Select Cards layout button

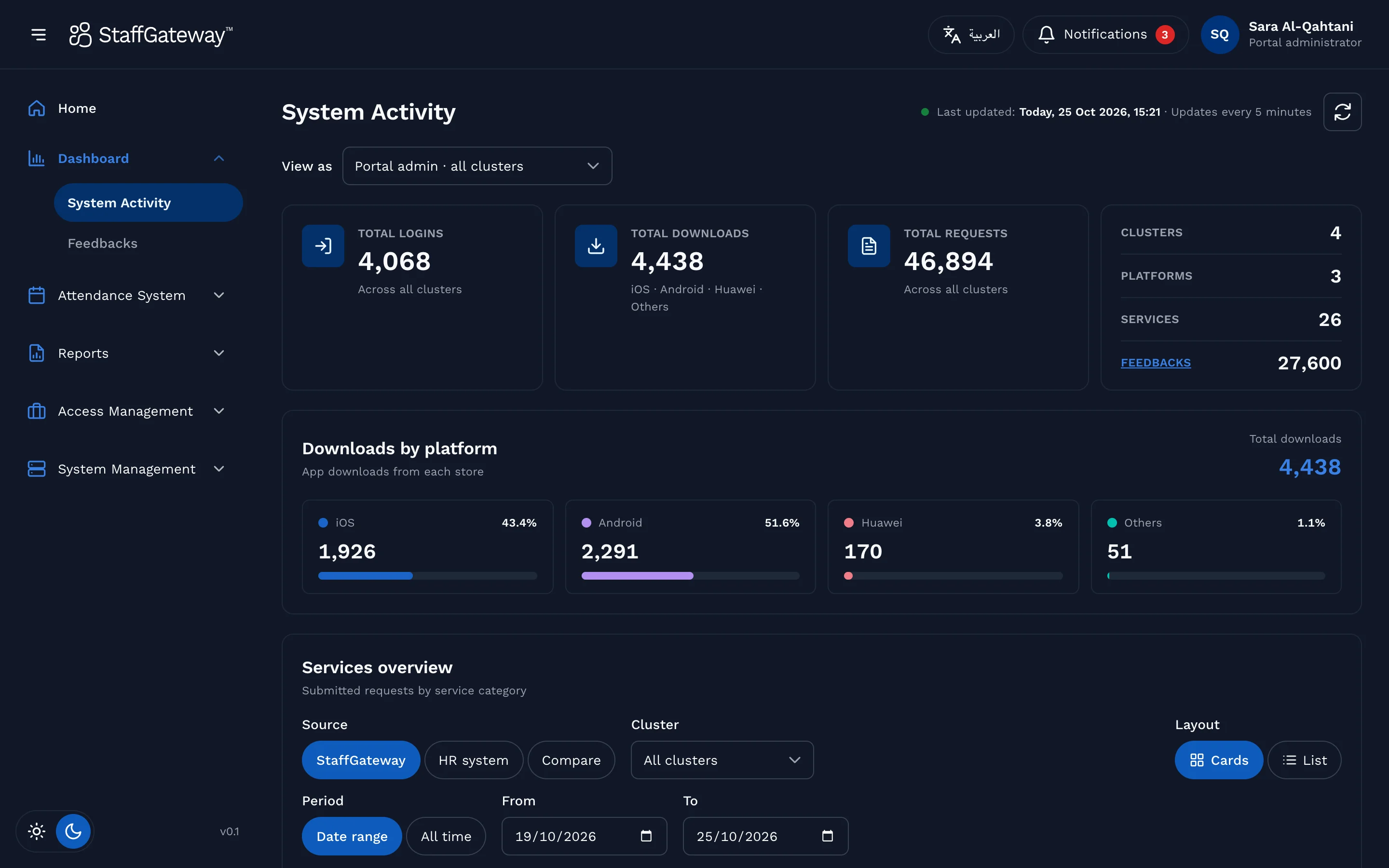click(x=1219, y=760)
